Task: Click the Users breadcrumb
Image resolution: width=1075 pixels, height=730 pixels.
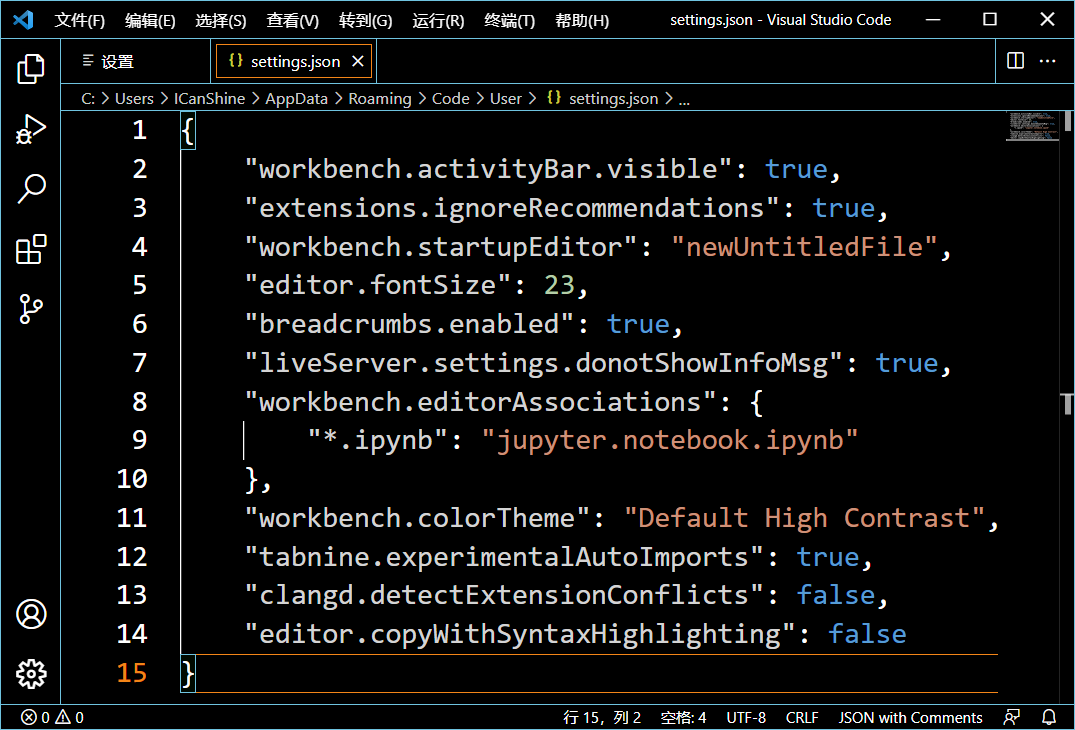Action: [134, 99]
